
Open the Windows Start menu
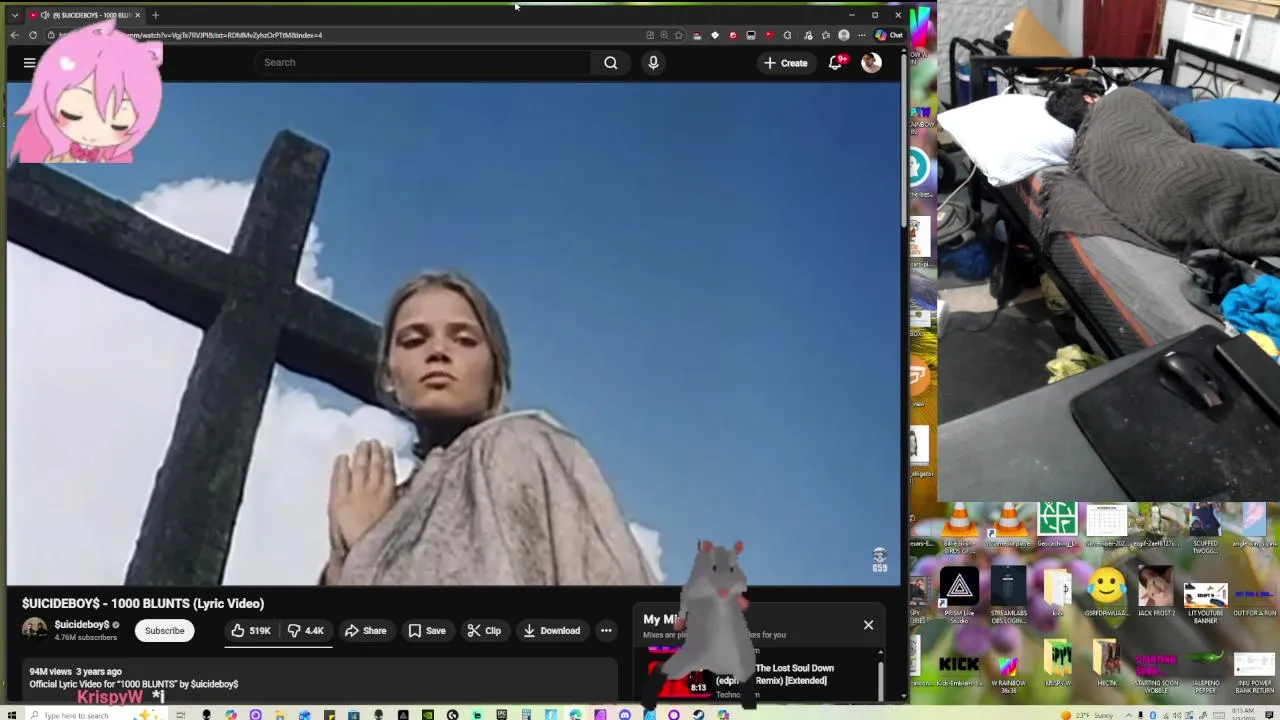click(11, 714)
